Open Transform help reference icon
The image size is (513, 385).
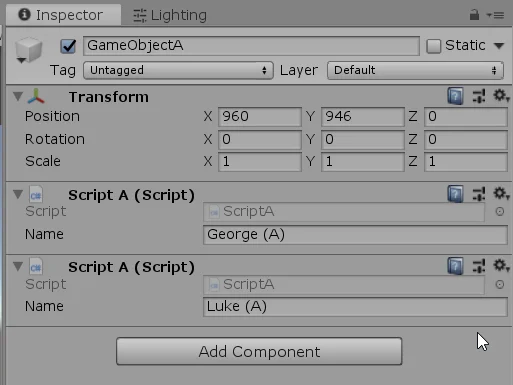(455, 96)
